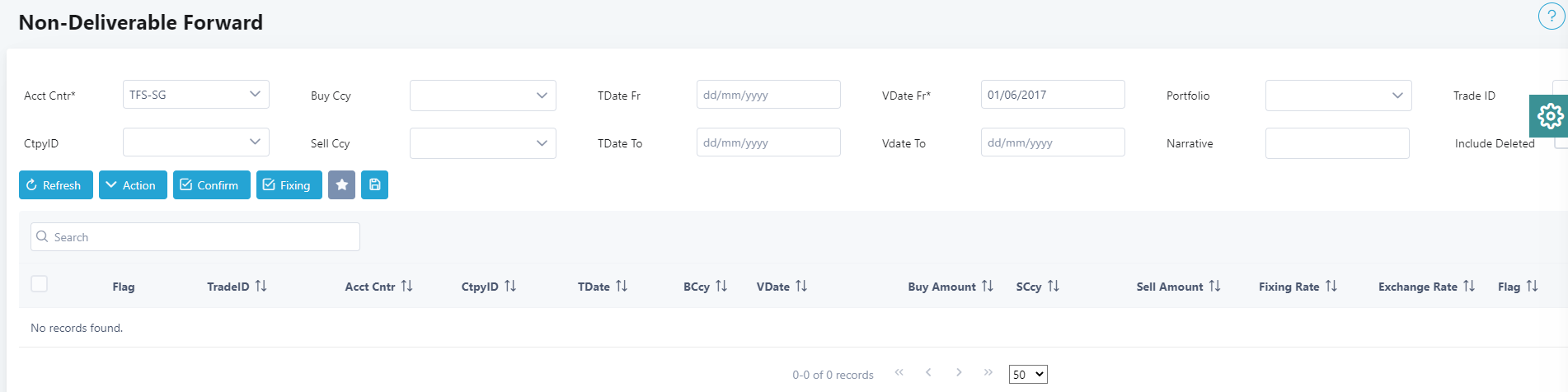Open the settings gear panel
Screen dimensions: 1568x392
tap(1549, 116)
